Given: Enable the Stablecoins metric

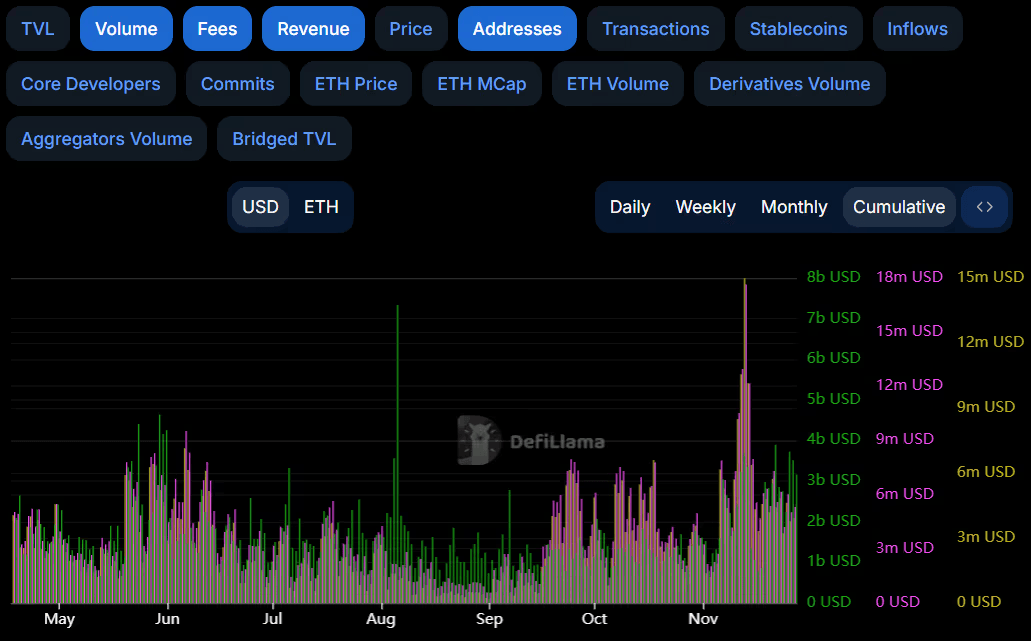Looking at the screenshot, I should click(798, 28).
